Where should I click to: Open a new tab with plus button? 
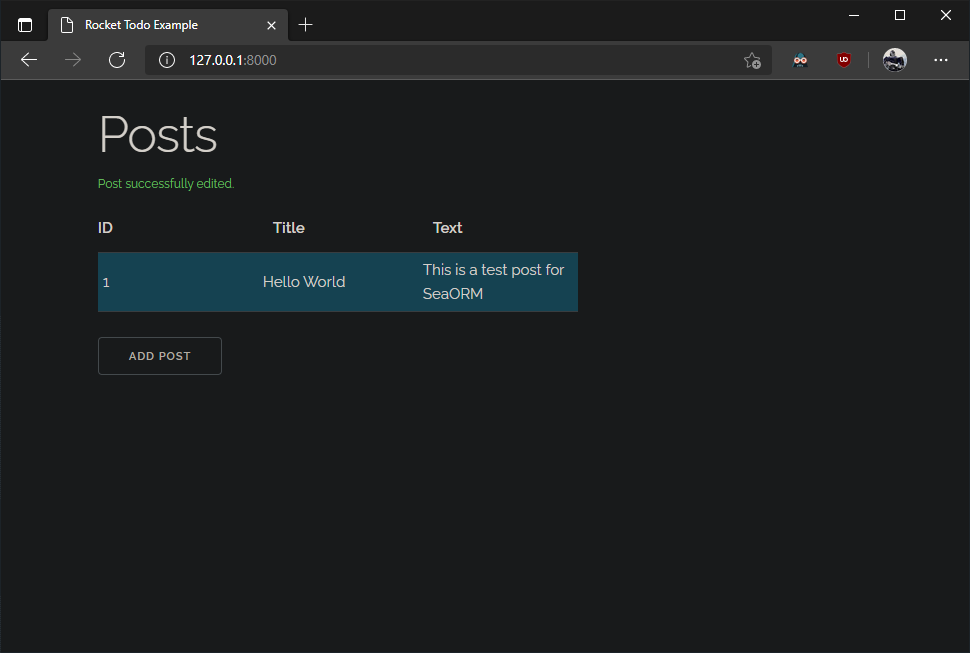(305, 25)
